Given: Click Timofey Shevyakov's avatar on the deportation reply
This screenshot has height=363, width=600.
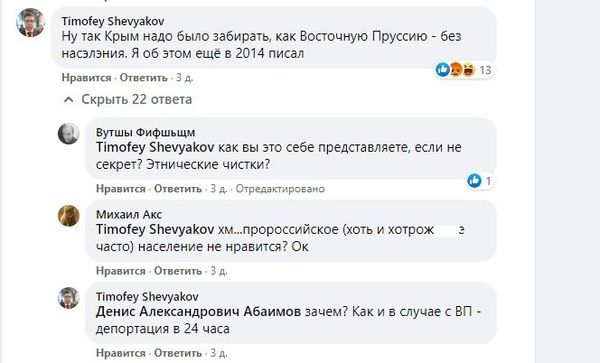Looking at the screenshot, I should (x=68, y=298).
